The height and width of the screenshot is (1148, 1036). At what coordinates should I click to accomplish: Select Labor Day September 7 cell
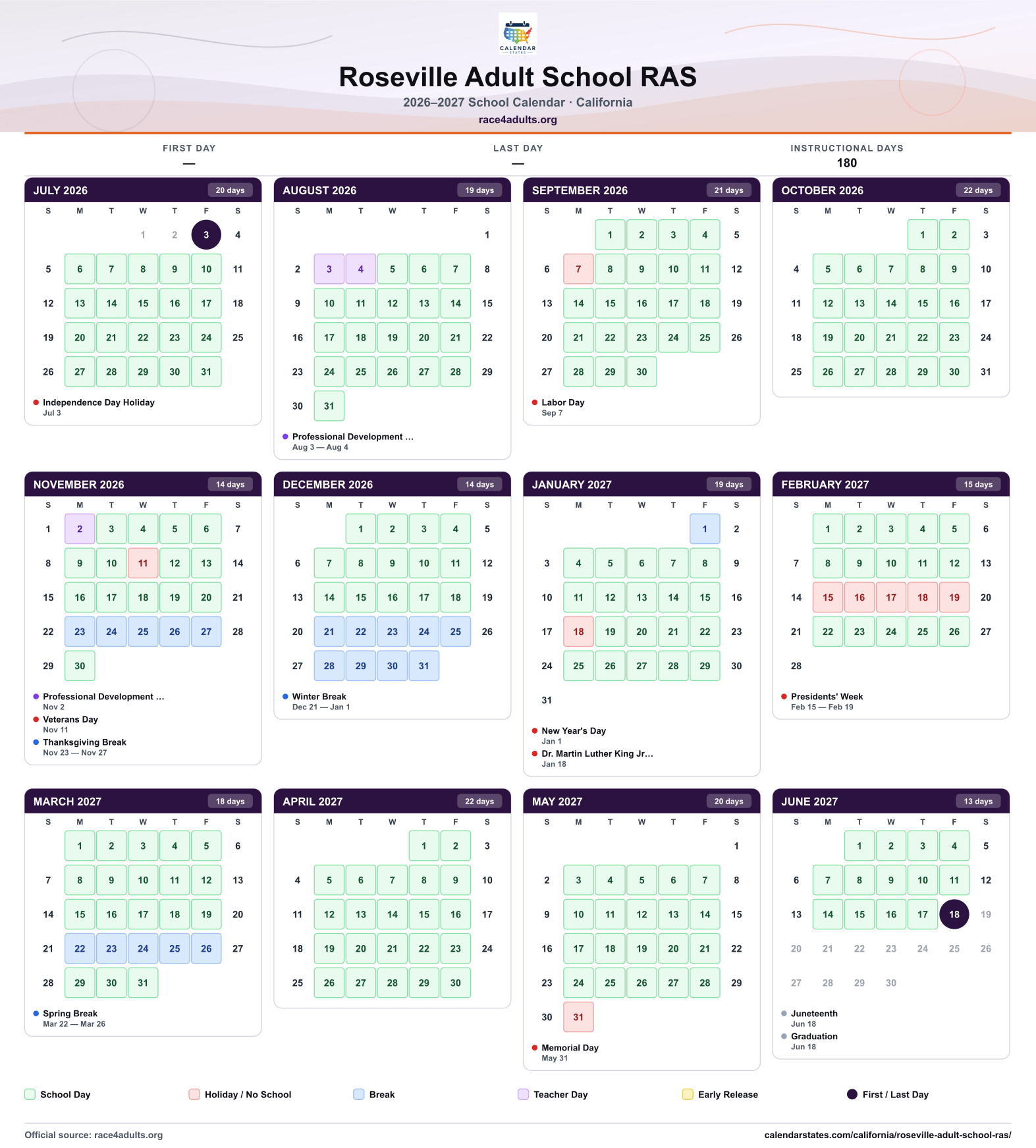point(578,269)
